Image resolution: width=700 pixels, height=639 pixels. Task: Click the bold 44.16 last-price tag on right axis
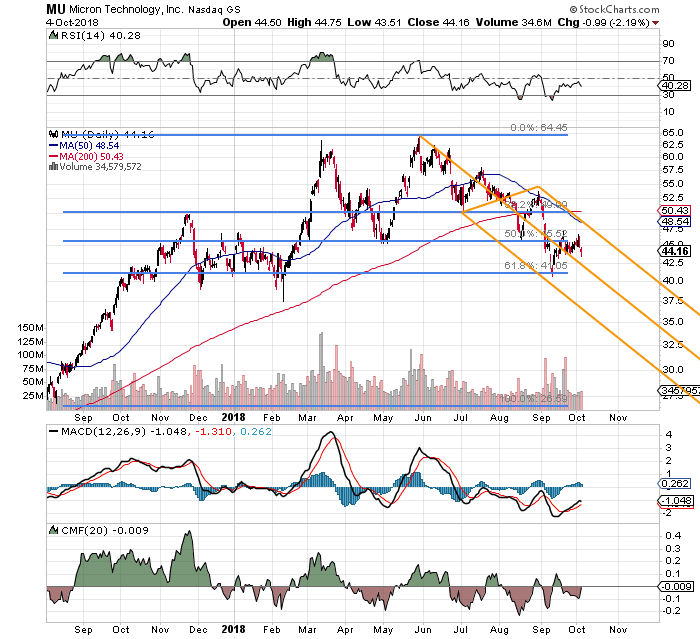(675, 251)
